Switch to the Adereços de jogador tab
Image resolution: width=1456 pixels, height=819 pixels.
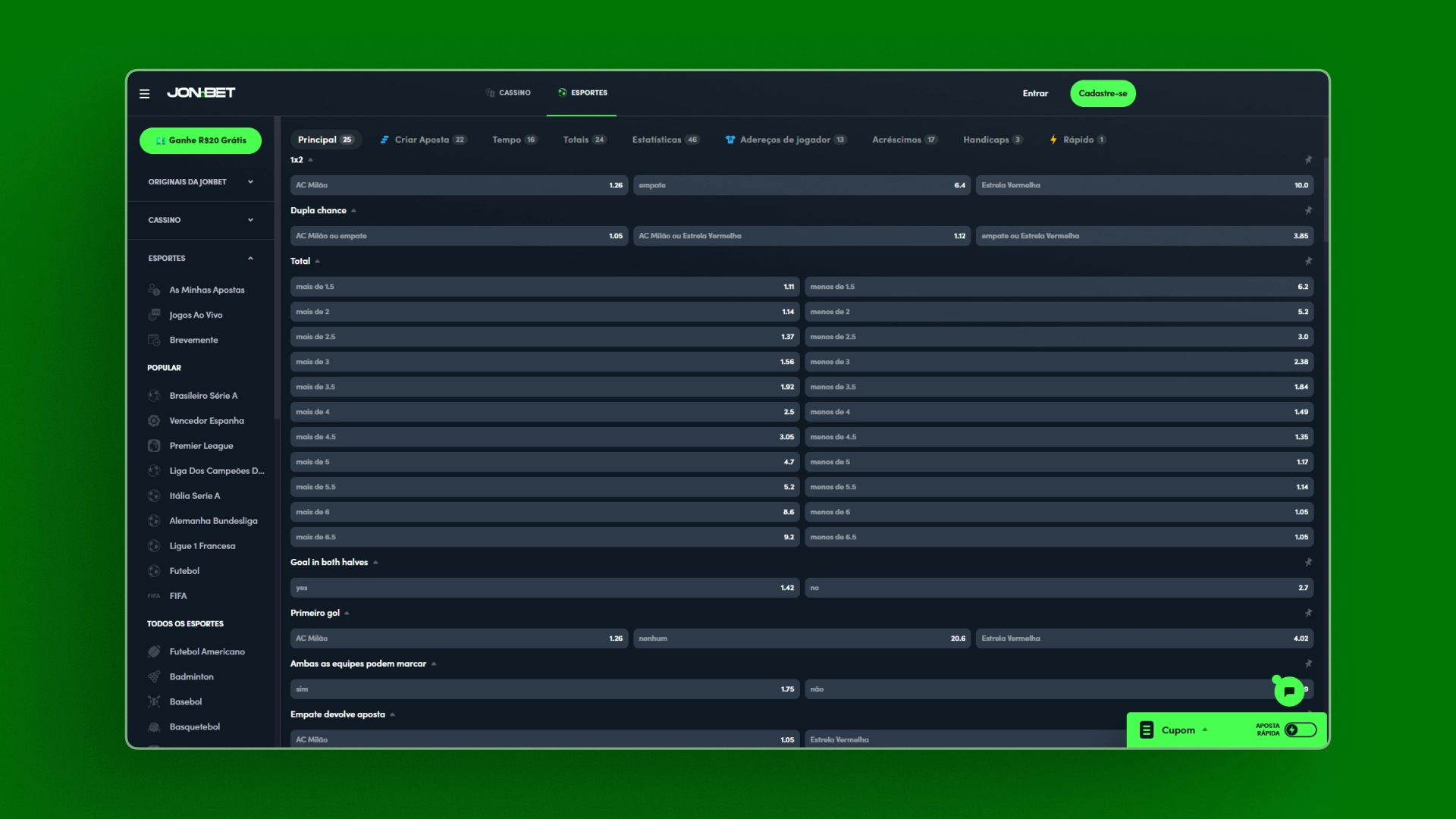click(x=786, y=140)
